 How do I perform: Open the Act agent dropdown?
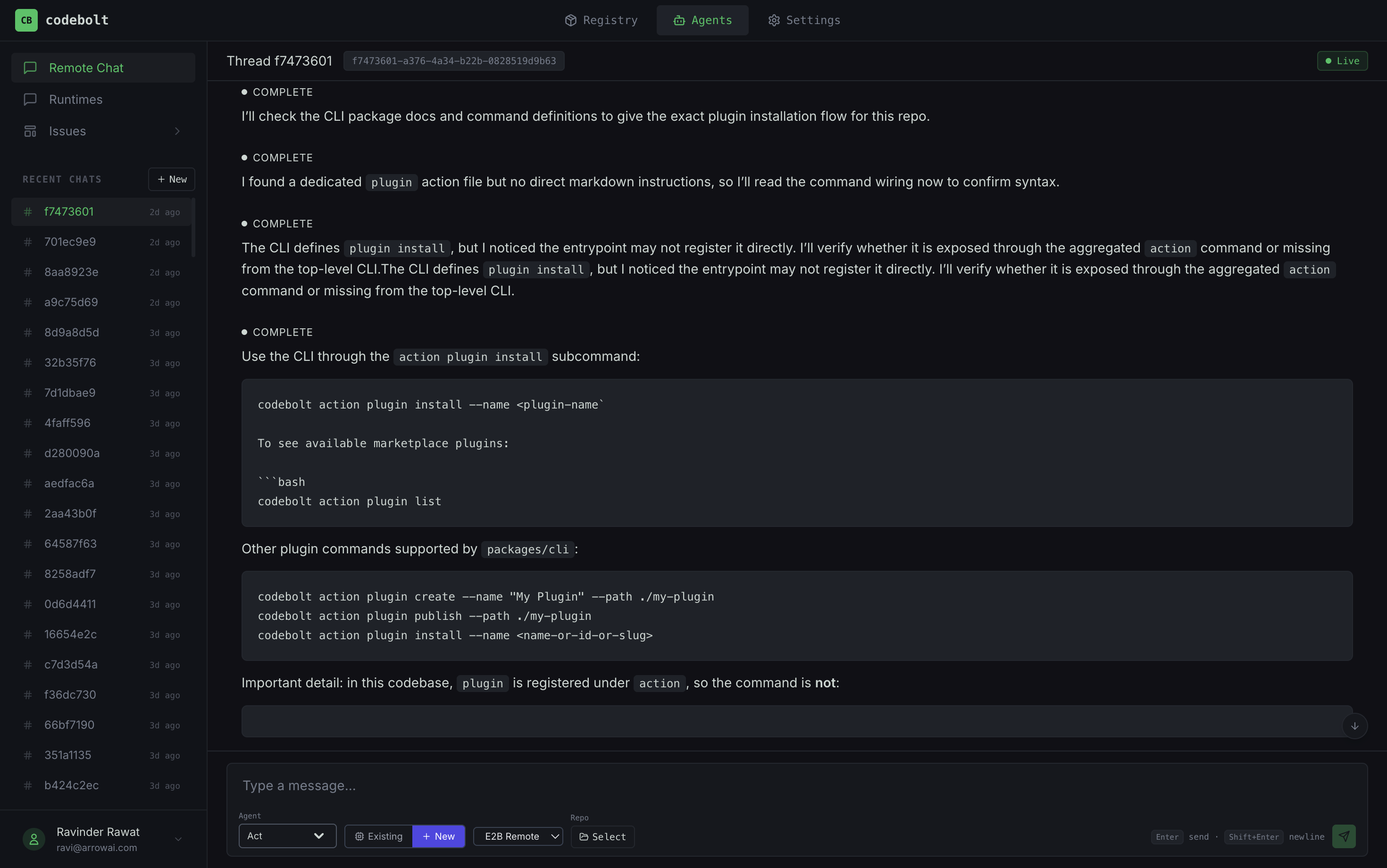click(x=287, y=836)
